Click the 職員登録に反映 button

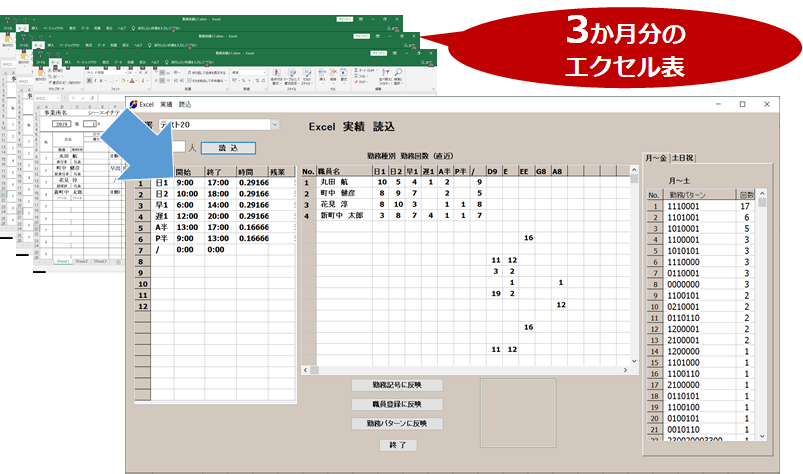(397, 404)
